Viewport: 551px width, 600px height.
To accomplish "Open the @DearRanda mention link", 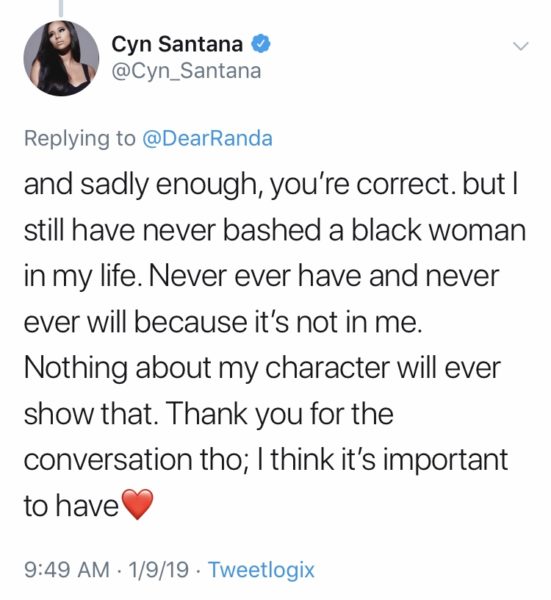I will pyautogui.click(x=207, y=139).
